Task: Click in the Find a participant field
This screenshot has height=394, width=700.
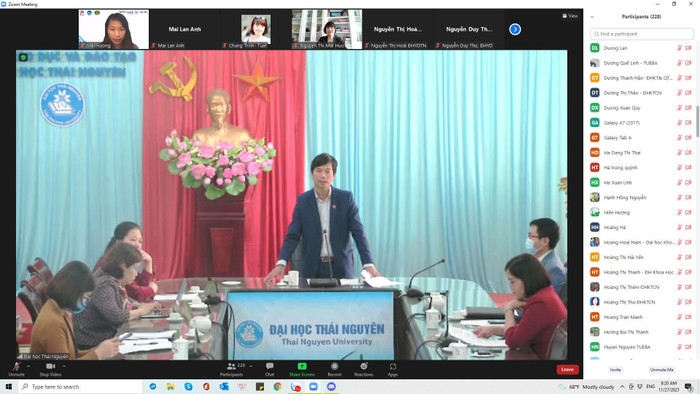Action: click(642, 34)
